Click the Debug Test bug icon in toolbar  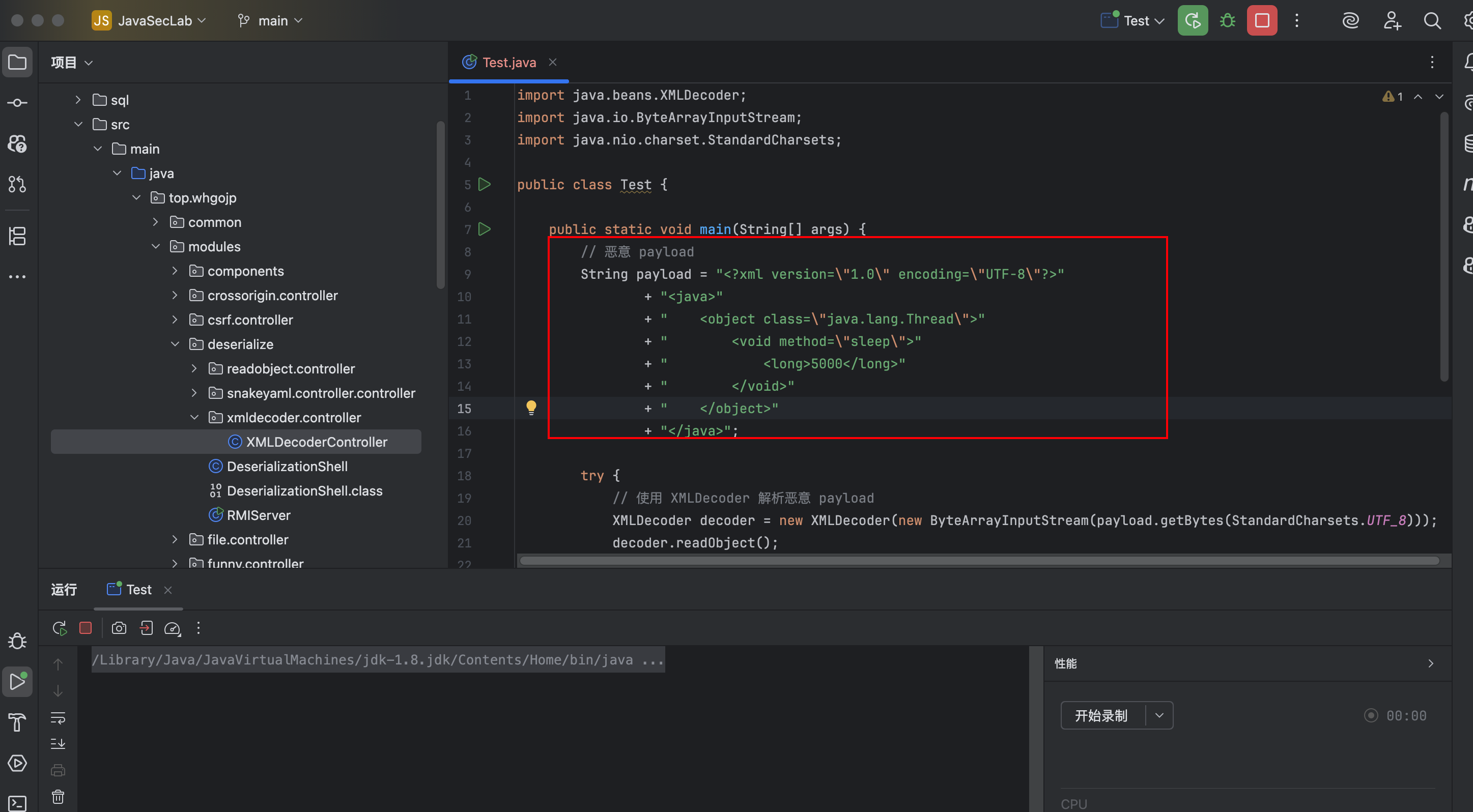tap(1227, 21)
